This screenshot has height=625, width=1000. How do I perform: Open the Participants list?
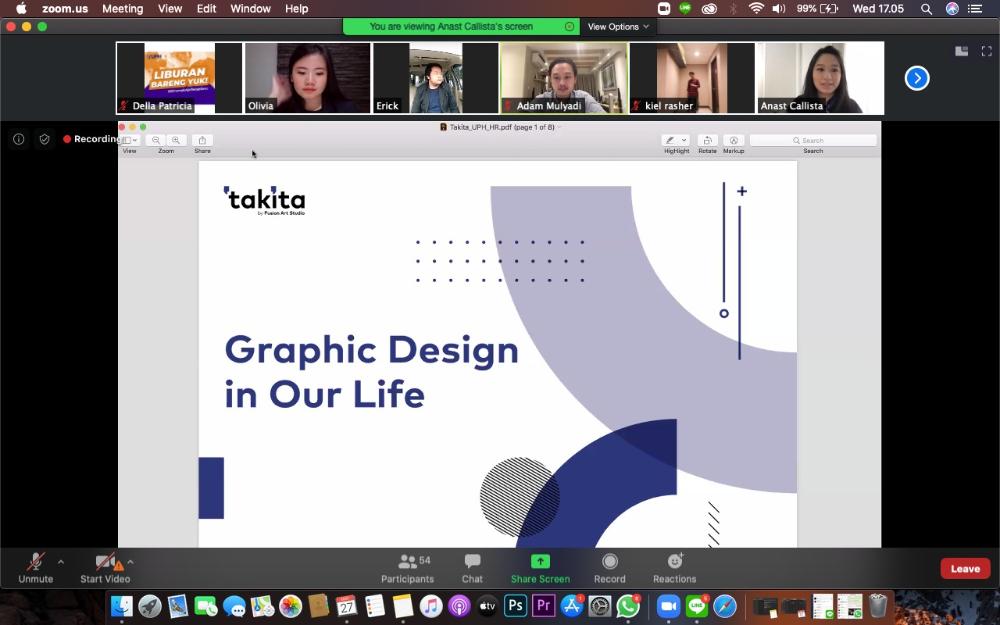point(408,568)
